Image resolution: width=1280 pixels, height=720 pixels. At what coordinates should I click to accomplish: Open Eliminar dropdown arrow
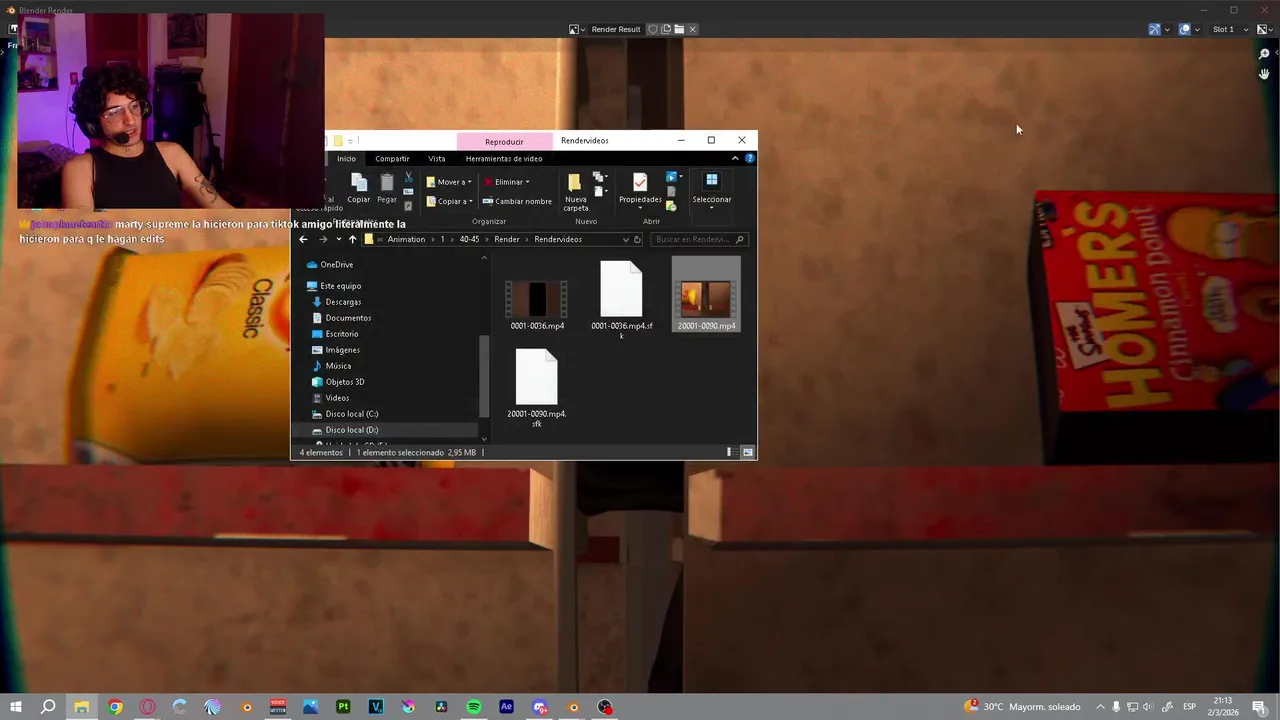[x=527, y=182]
